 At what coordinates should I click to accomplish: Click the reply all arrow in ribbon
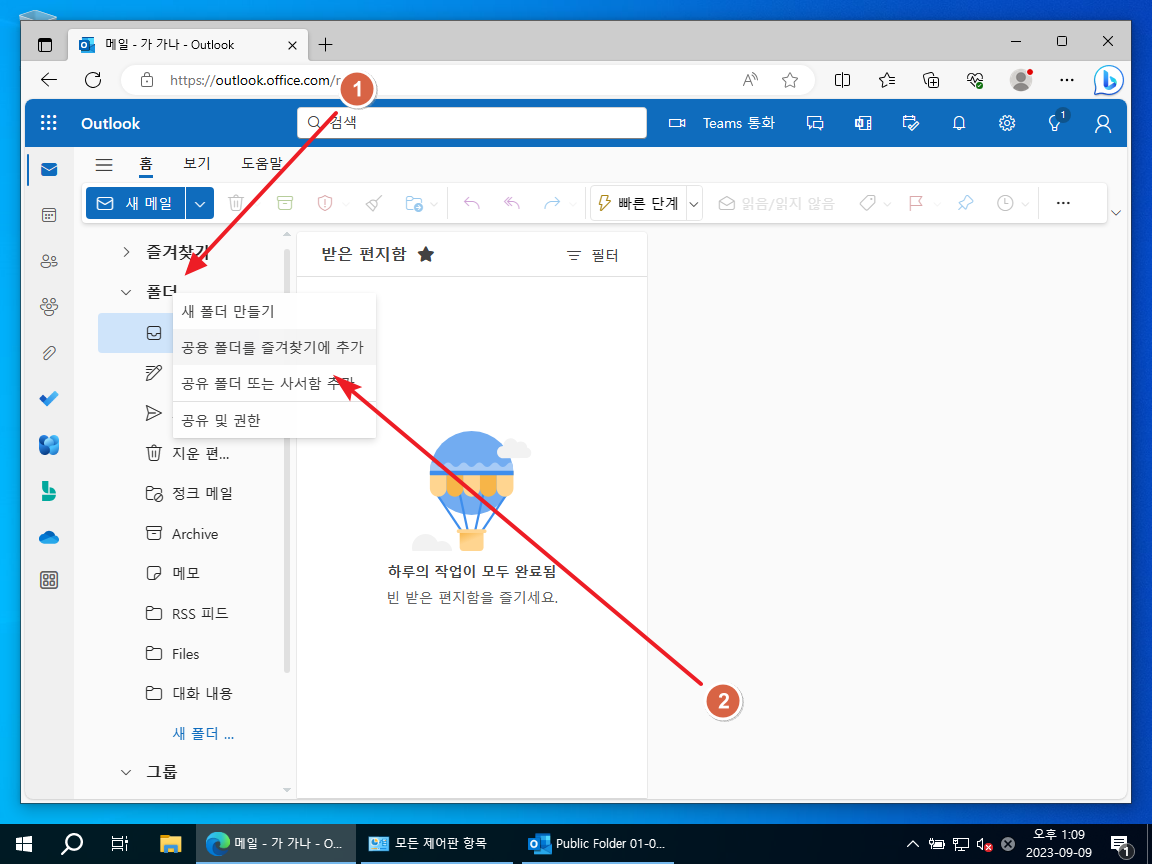[512, 203]
